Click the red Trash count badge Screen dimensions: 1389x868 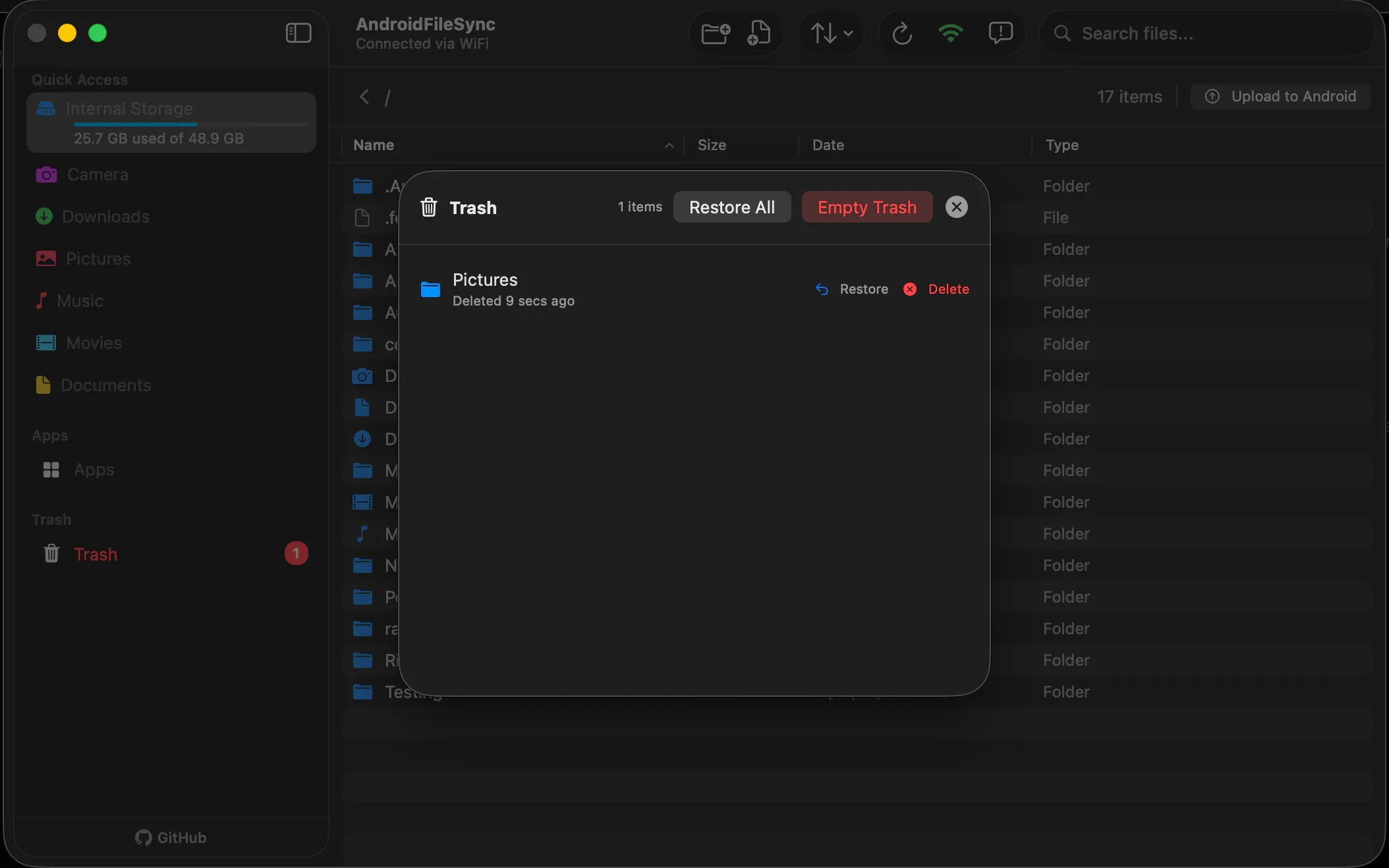click(296, 553)
